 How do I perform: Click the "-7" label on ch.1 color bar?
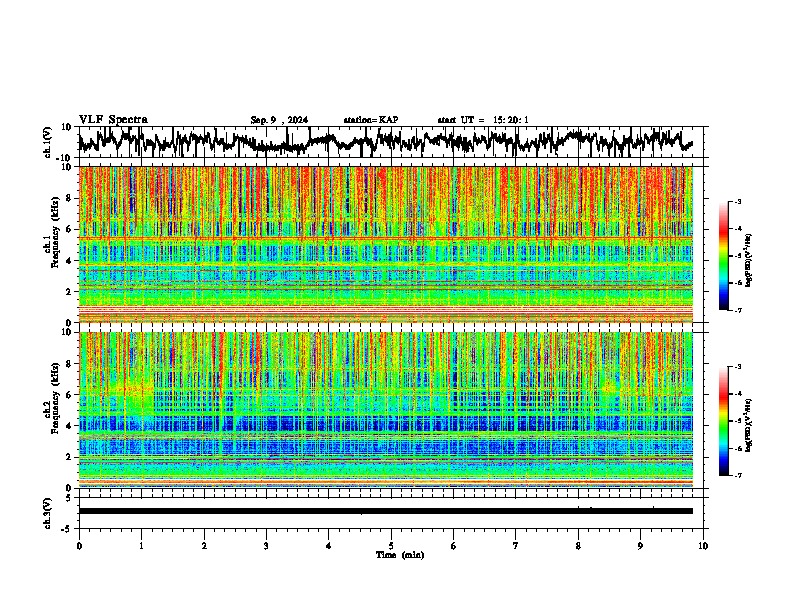tap(738, 310)
